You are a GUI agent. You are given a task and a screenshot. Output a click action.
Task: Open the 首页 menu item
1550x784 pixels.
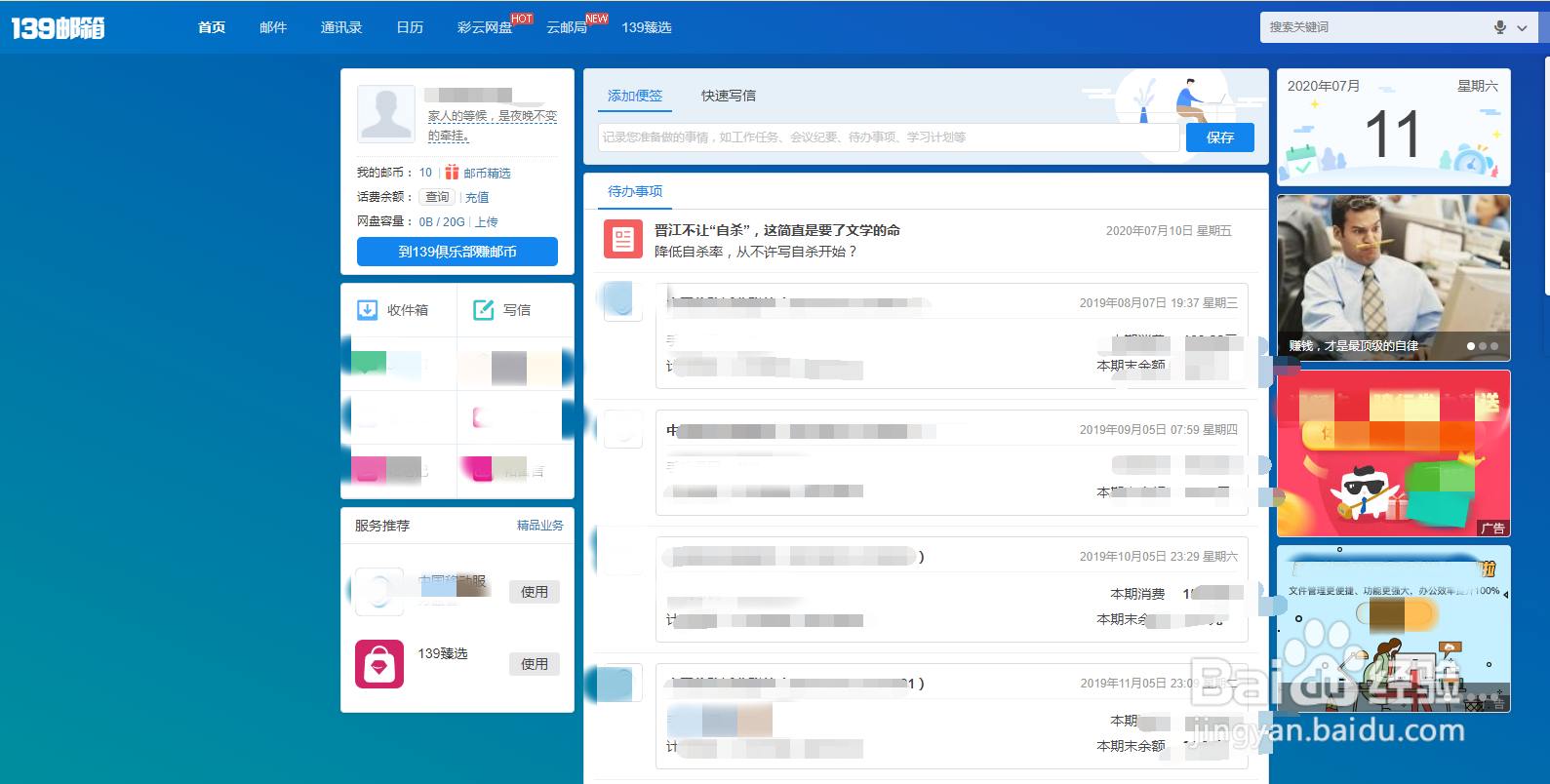[x=212, y=27]
